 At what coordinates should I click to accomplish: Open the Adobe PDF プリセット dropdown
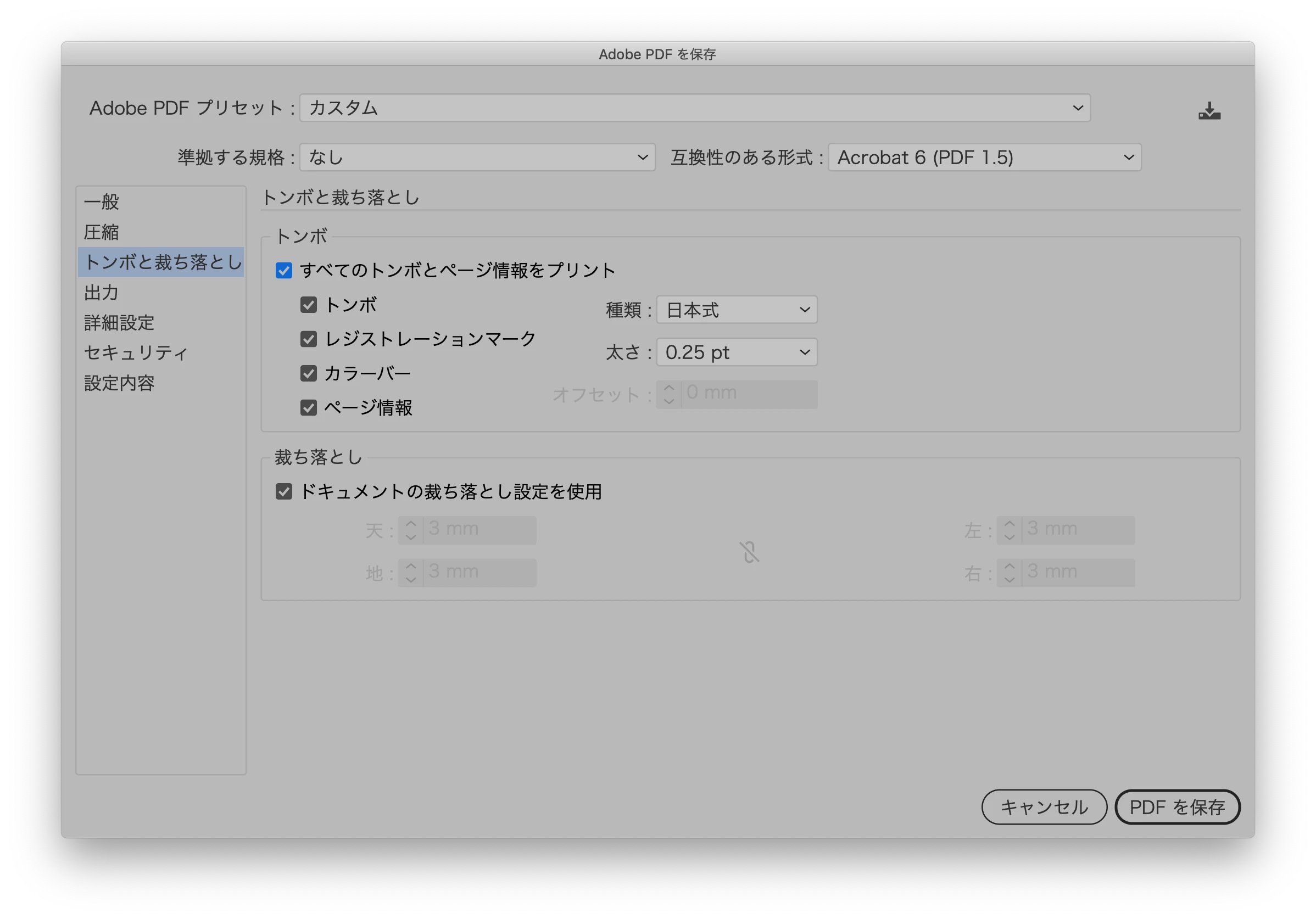point(695,108)
